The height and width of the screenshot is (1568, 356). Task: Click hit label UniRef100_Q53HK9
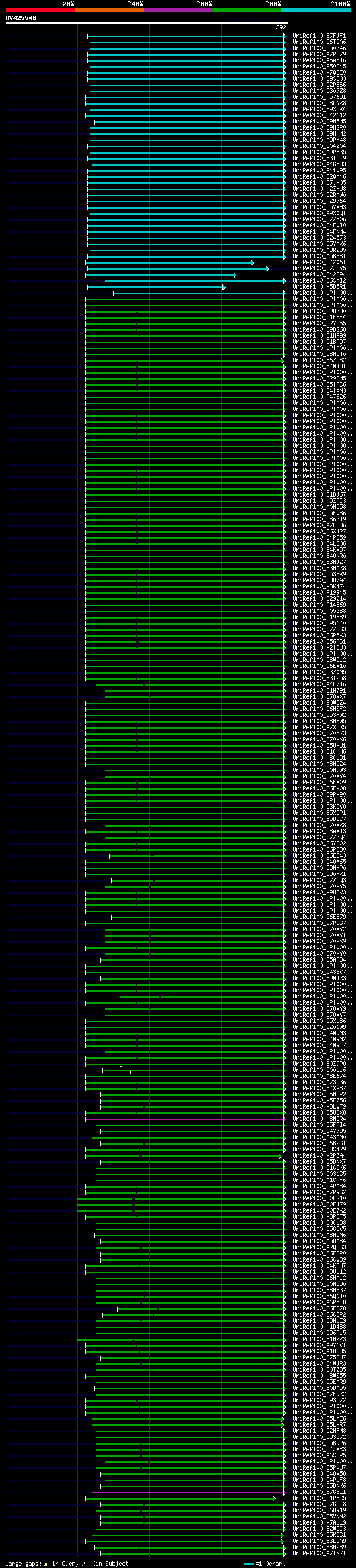tap(319, 574)
